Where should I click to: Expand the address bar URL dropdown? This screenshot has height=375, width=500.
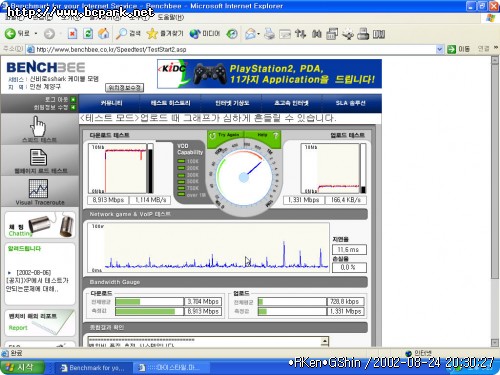(x=440, y=49)
